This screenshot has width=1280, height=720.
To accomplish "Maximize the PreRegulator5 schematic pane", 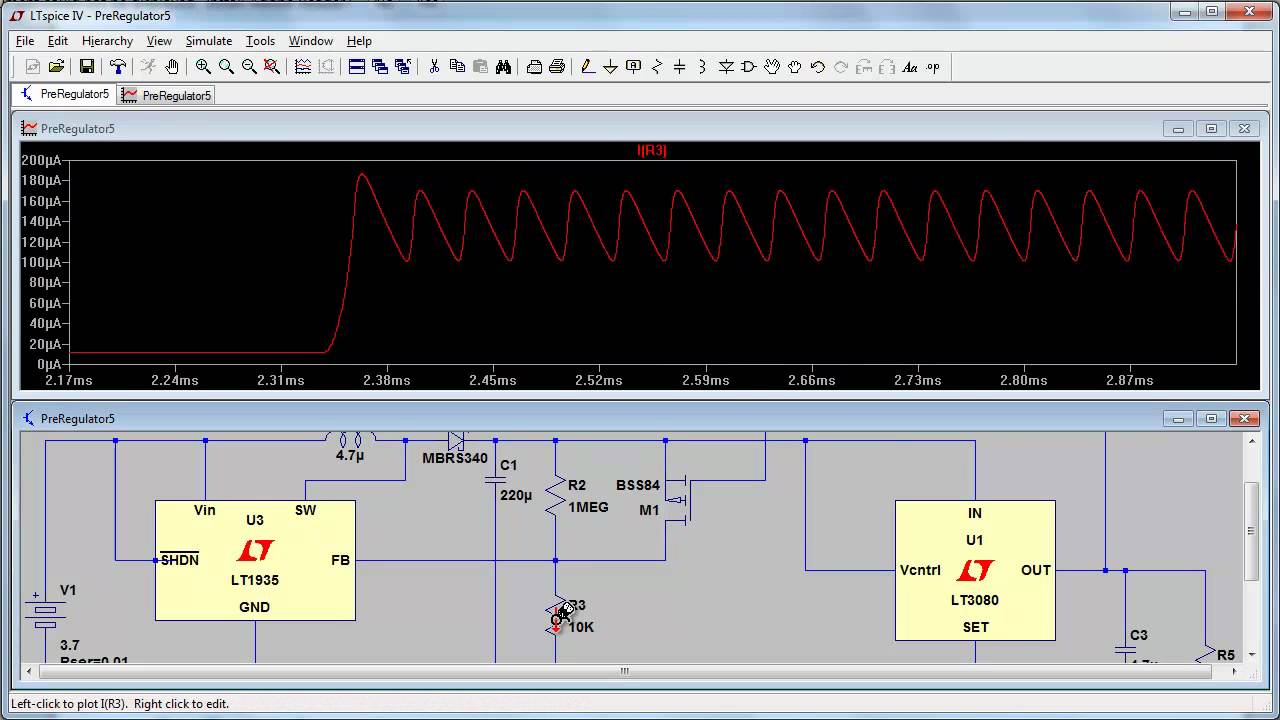I will pos(1212,418).
